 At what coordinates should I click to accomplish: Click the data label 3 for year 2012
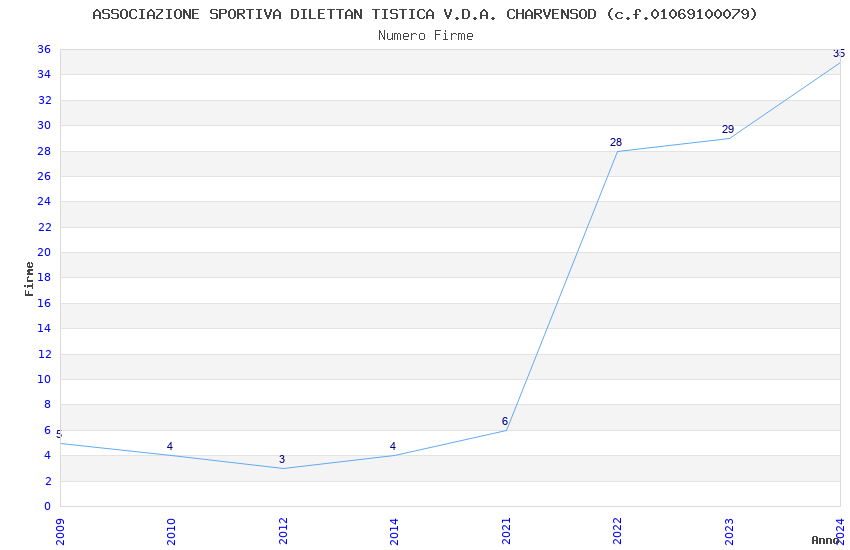282,460
